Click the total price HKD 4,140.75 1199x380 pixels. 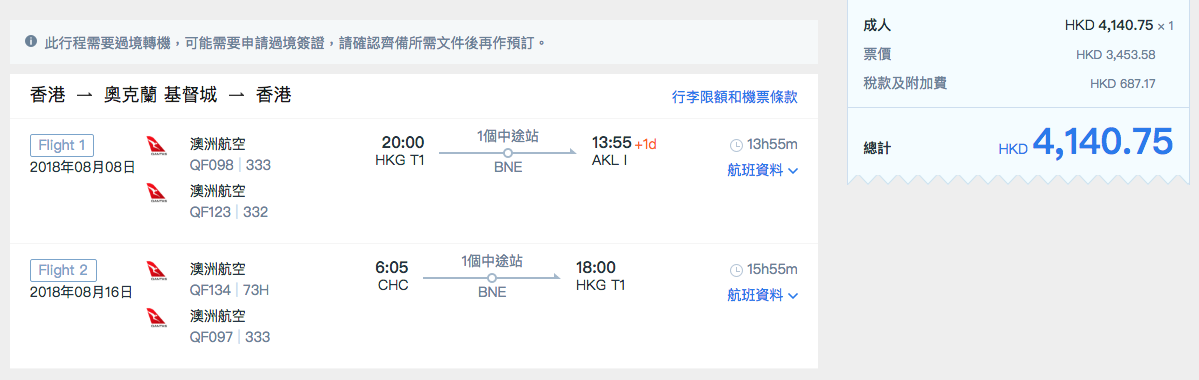point(1086,142)
